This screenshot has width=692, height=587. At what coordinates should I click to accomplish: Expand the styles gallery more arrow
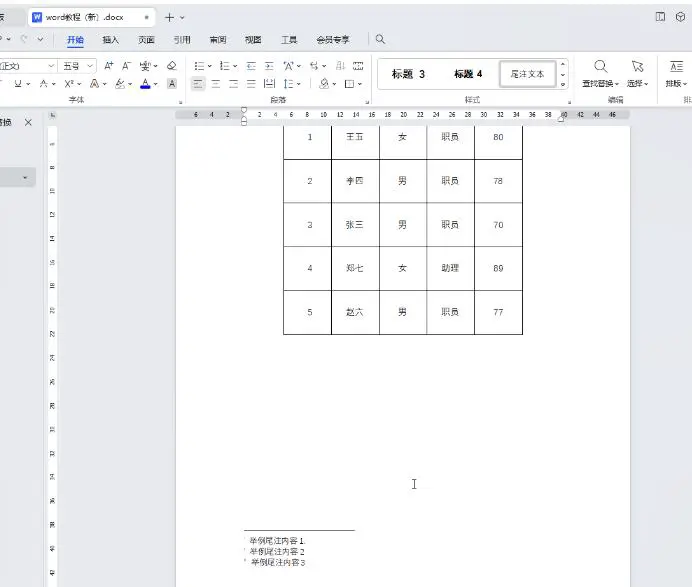point(563,84)
